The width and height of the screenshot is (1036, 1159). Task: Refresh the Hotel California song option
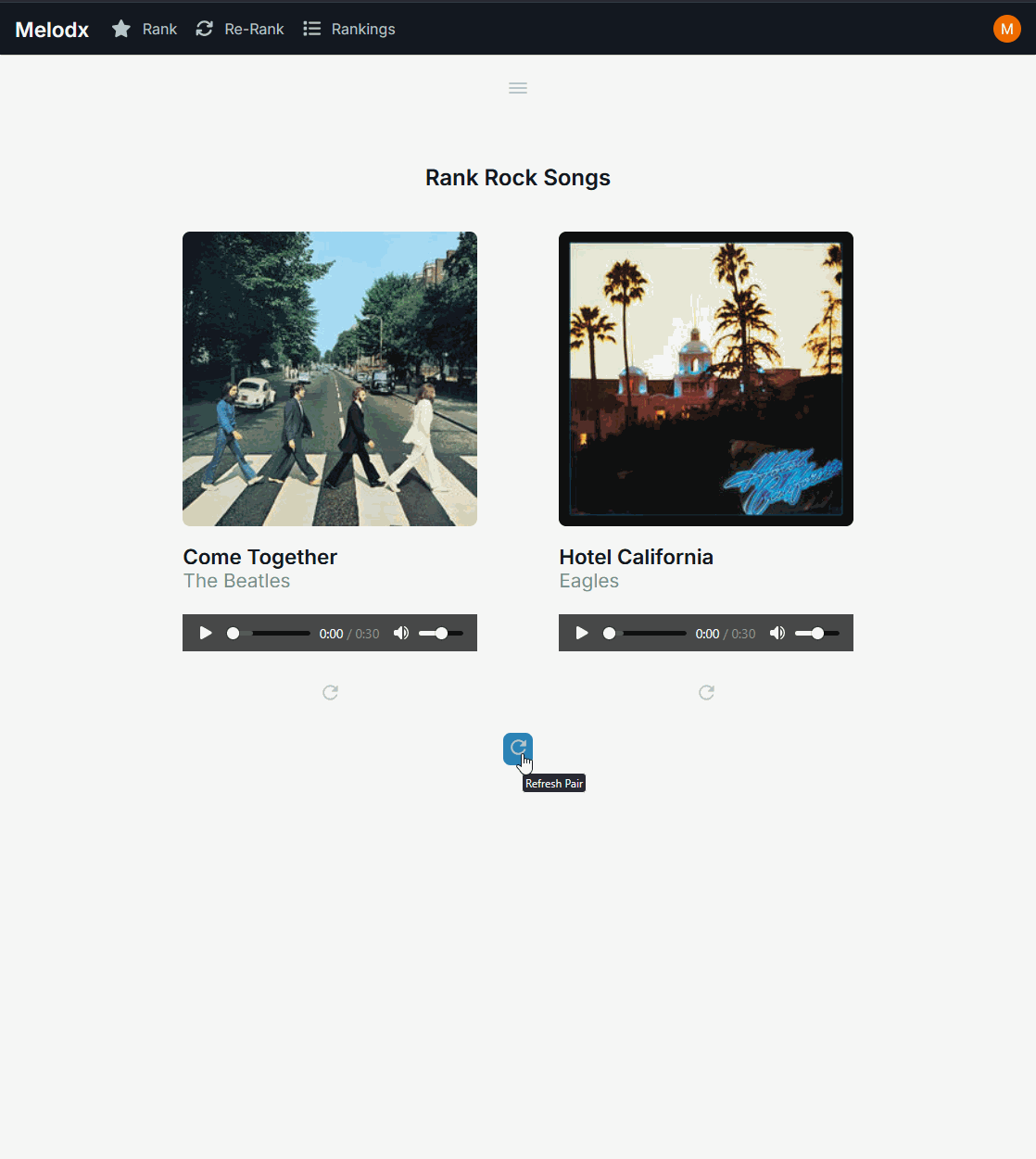point(706,692)
